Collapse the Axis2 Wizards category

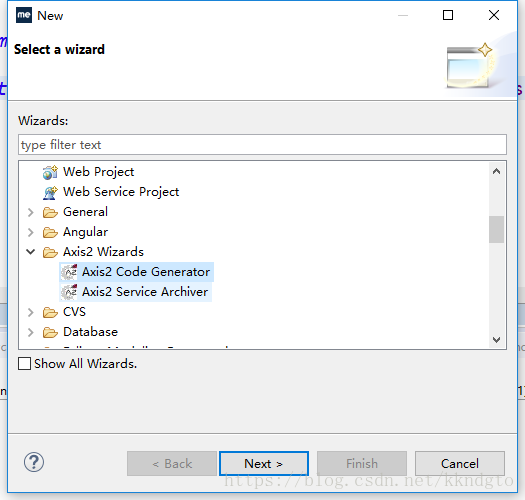30,252
